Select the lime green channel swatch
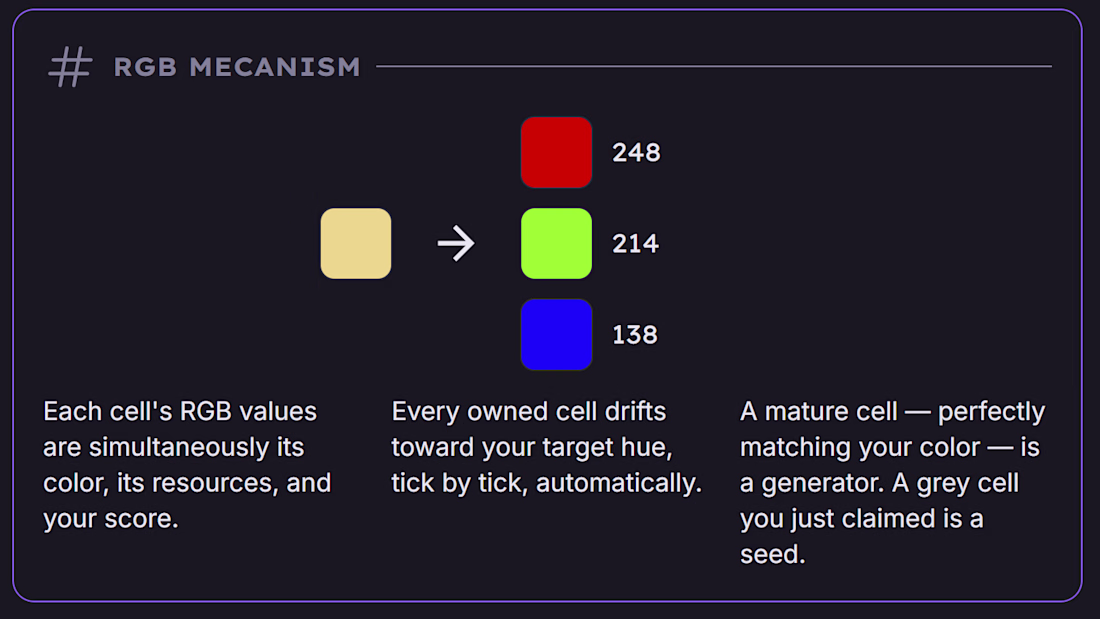The width and height of the screenshot is (1100, 619). [x=556, y=243]
